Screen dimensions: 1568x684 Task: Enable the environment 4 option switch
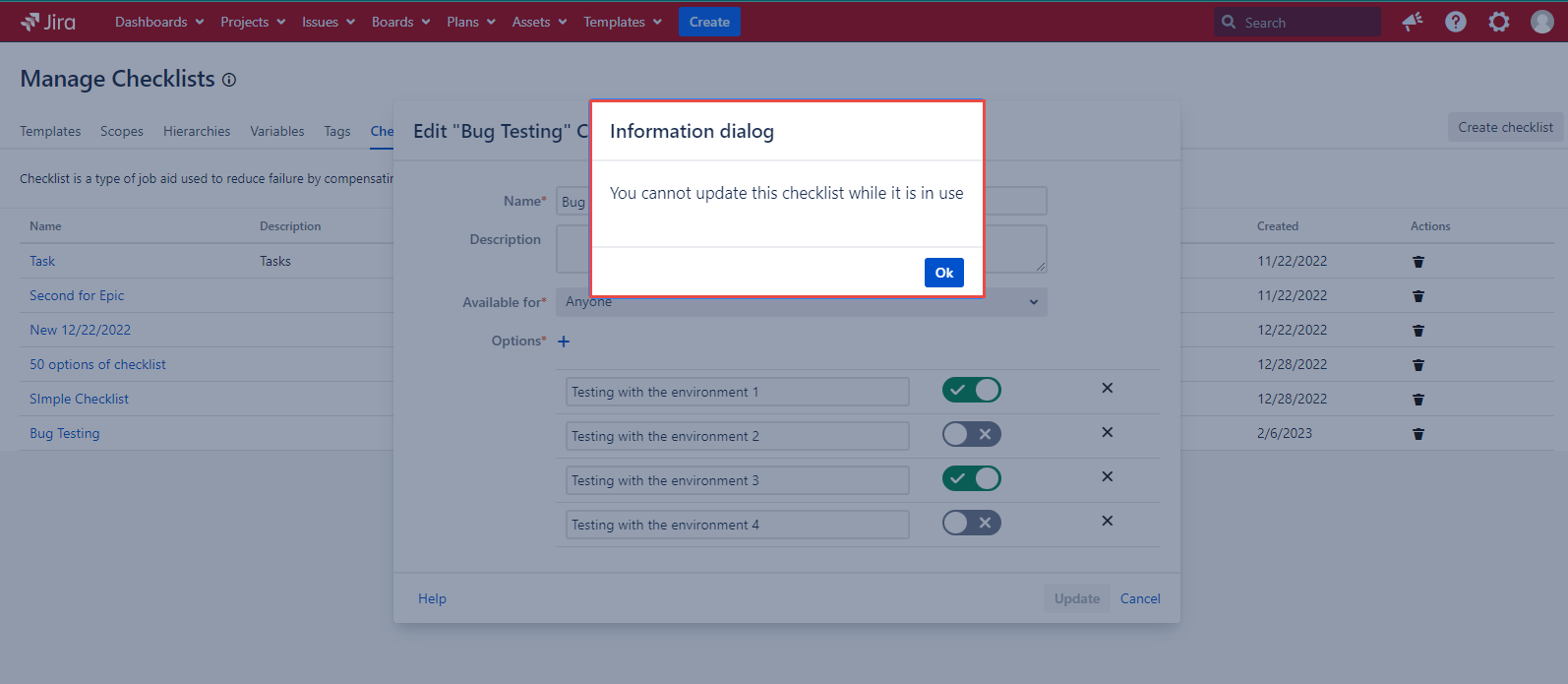coord(971,523)
